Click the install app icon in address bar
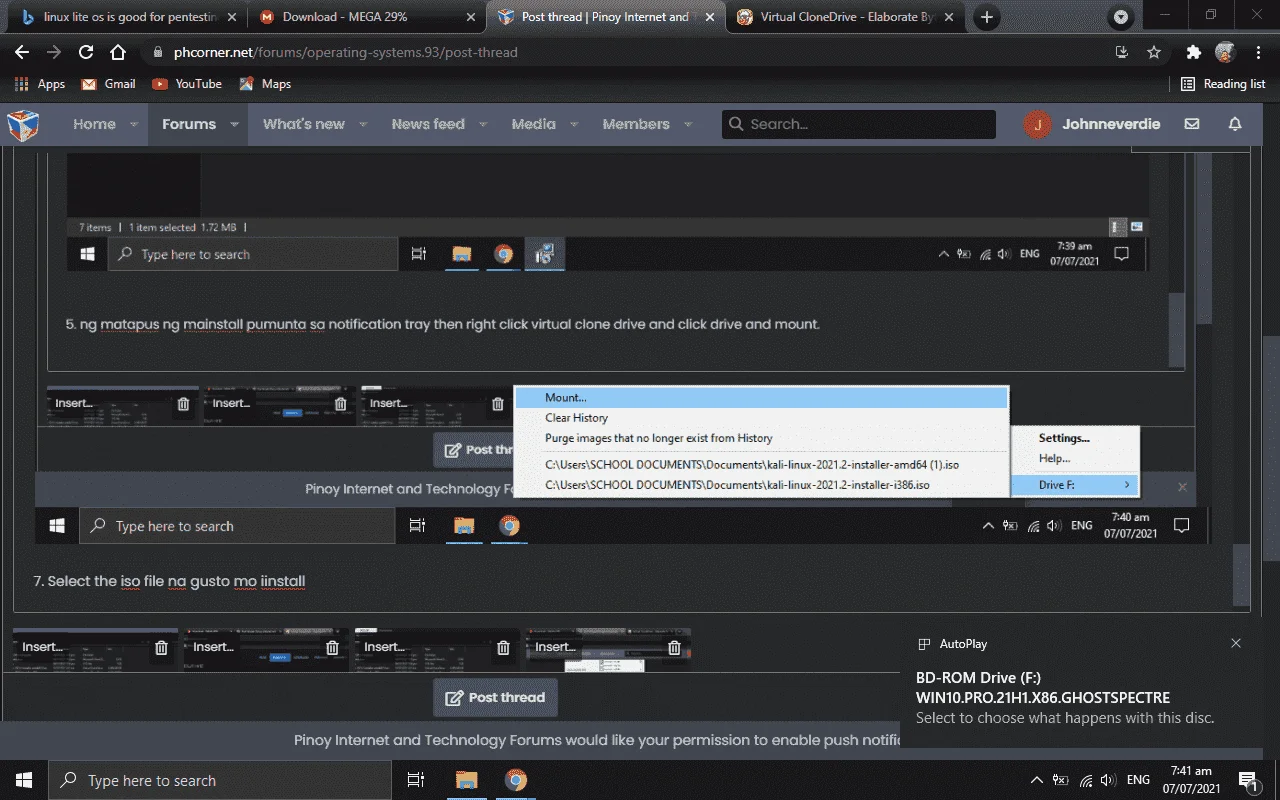 pyautogui.click(x=1122, y=52)
